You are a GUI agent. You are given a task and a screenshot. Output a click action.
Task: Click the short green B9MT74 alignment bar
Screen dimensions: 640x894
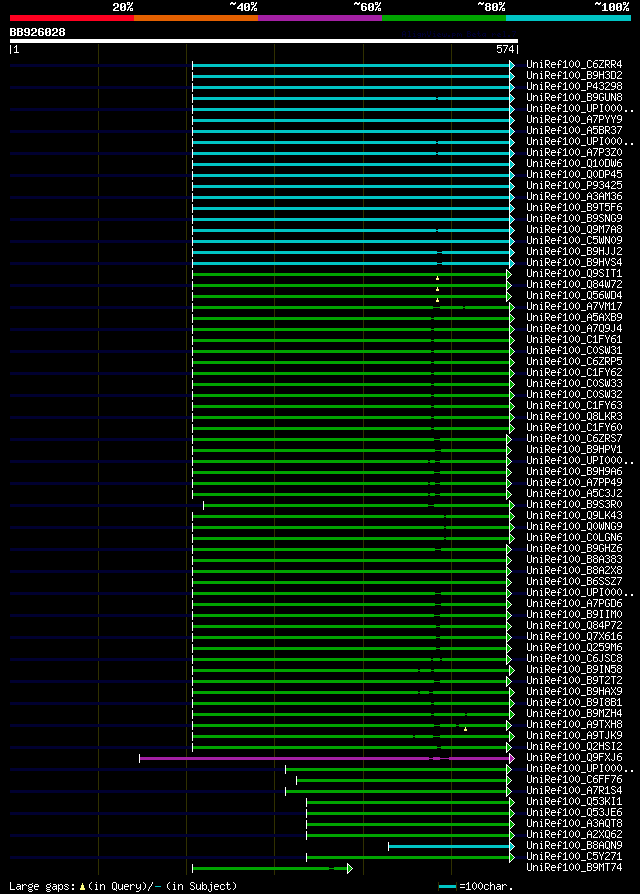(x=272, y=868)
